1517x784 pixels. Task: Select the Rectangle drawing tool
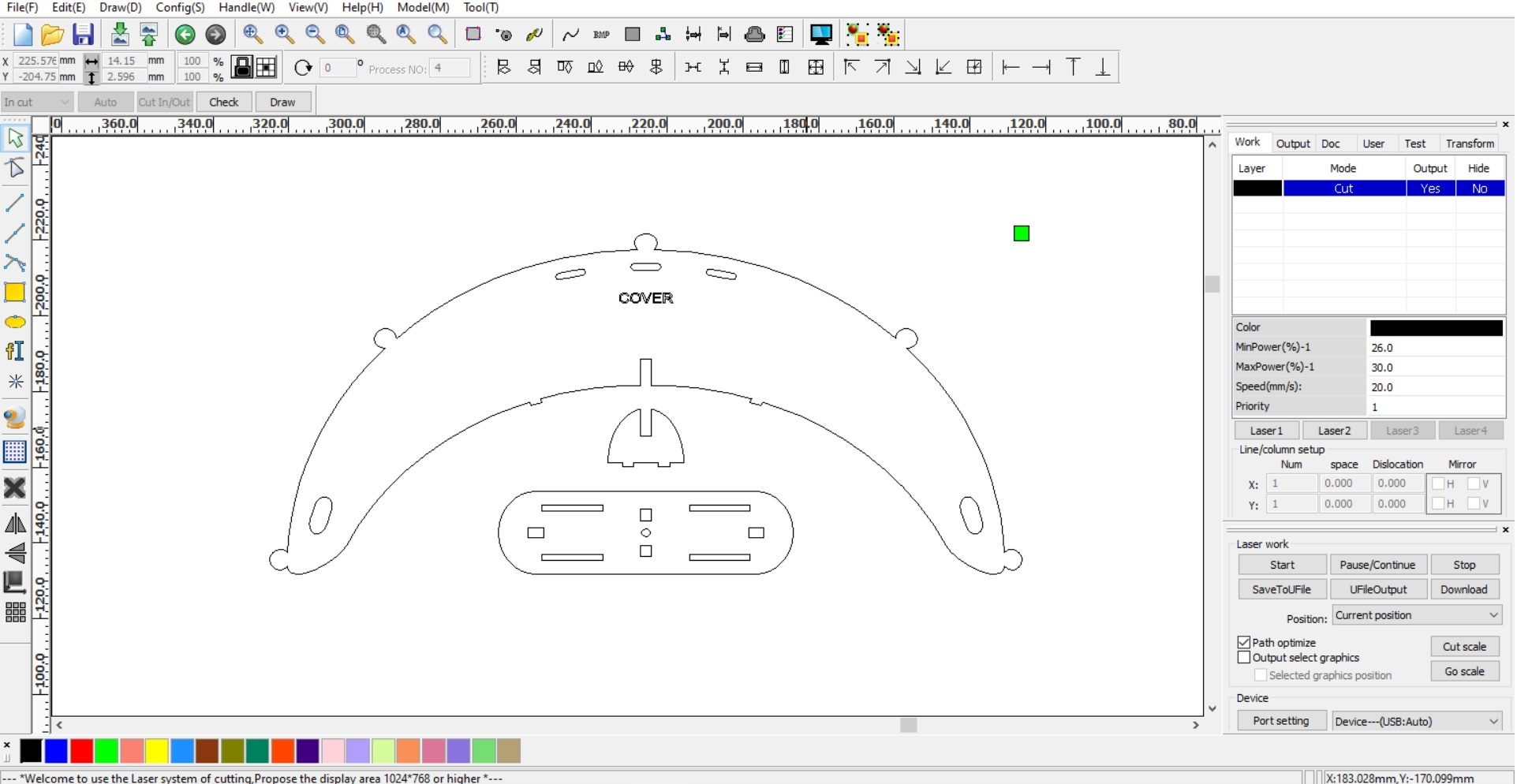(15, 293)
